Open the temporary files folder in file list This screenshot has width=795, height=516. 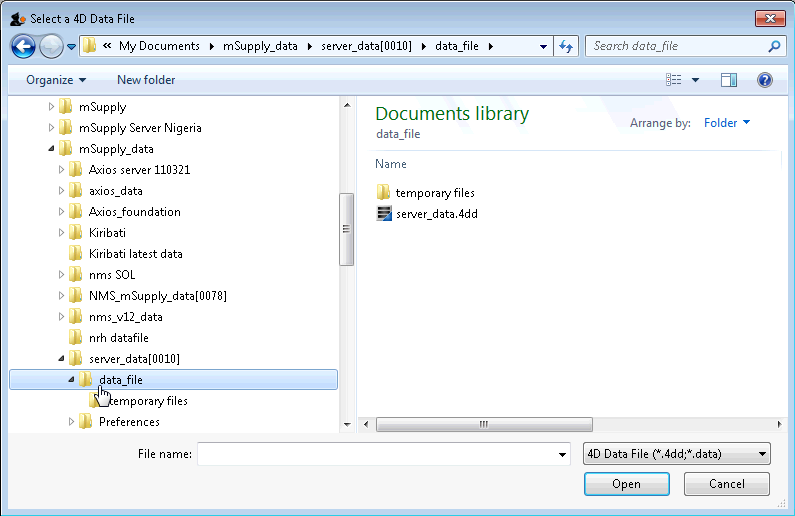pos(434,192)
